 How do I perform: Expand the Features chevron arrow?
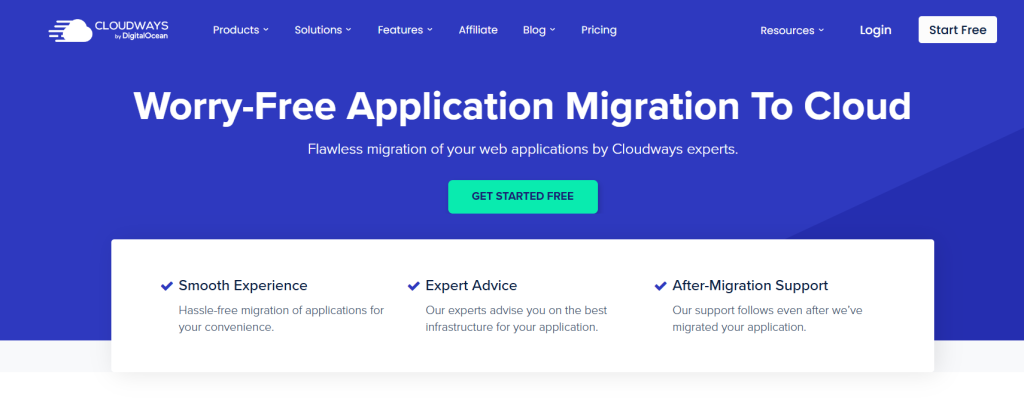(430, 30)
